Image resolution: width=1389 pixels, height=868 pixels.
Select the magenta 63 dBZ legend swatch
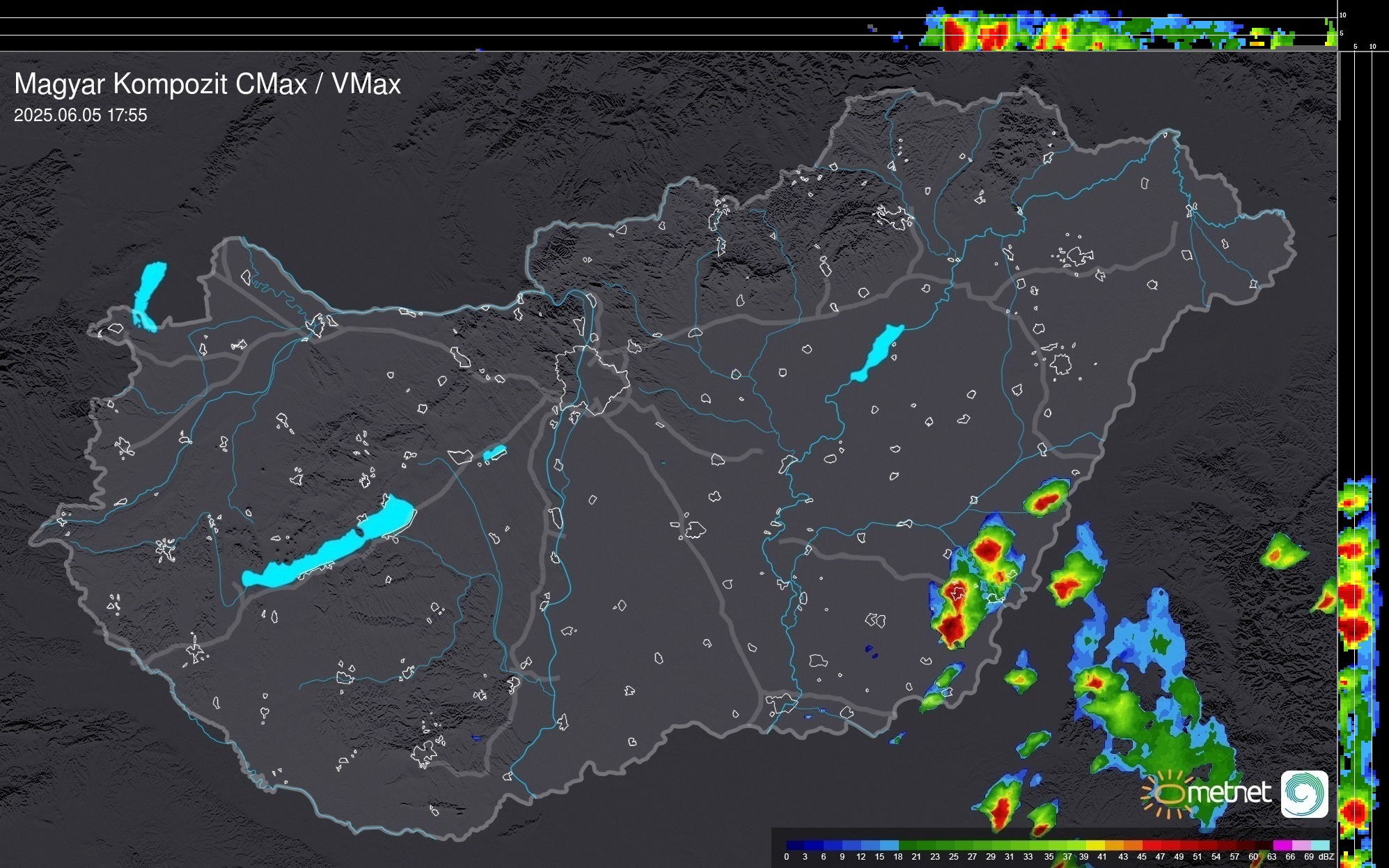tap(1282, 845)
